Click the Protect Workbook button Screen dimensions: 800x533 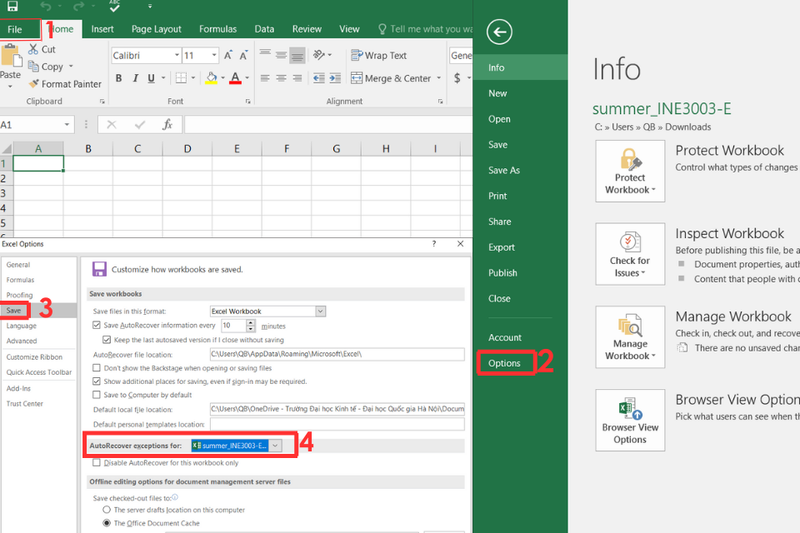[630, 171]
